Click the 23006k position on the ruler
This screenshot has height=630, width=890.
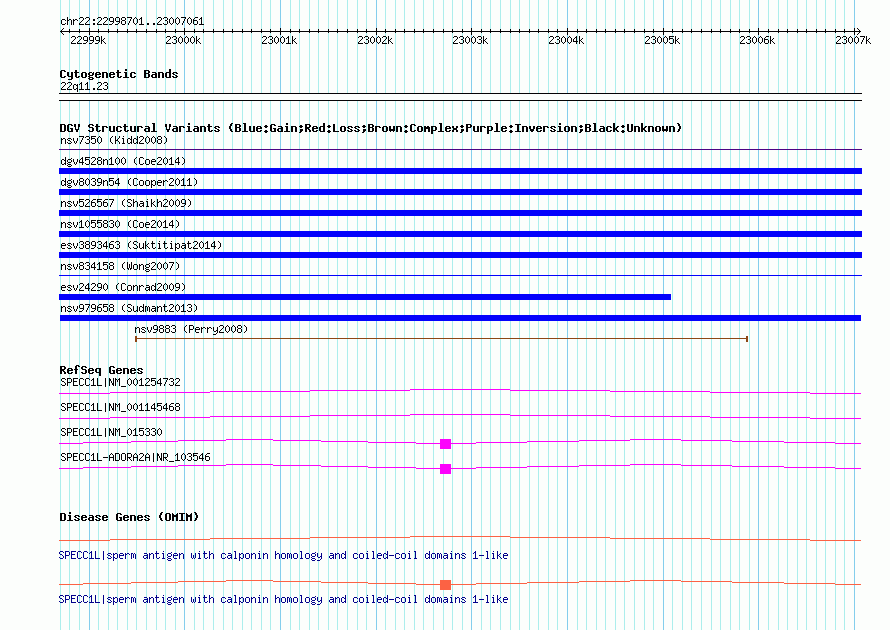[x=757, y=40]
